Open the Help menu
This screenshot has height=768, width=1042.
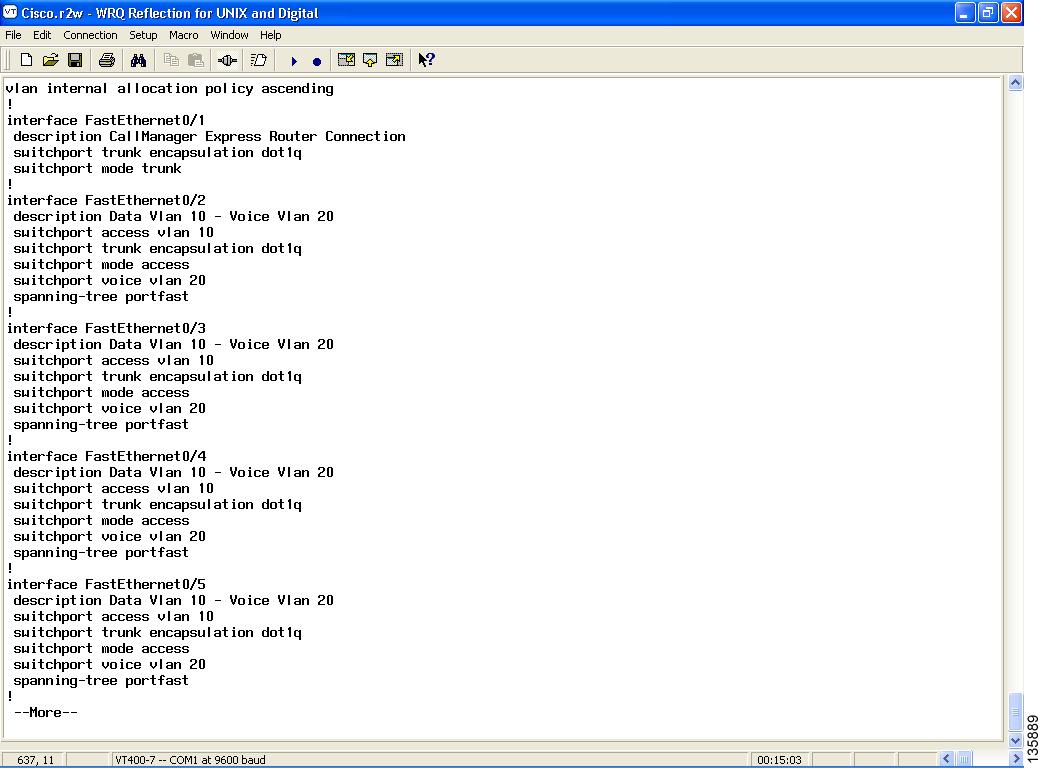[x=270, y=35]
